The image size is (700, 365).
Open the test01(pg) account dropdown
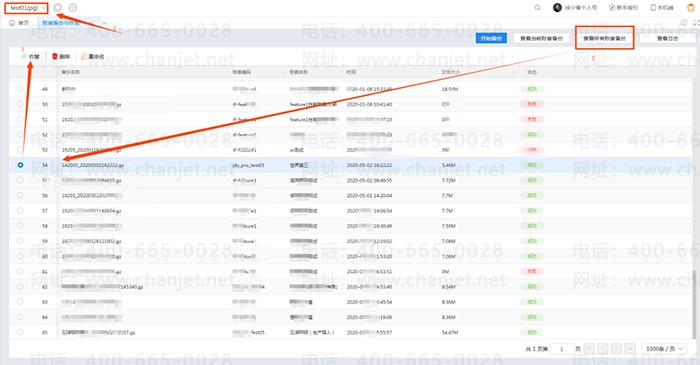point(27,8)
